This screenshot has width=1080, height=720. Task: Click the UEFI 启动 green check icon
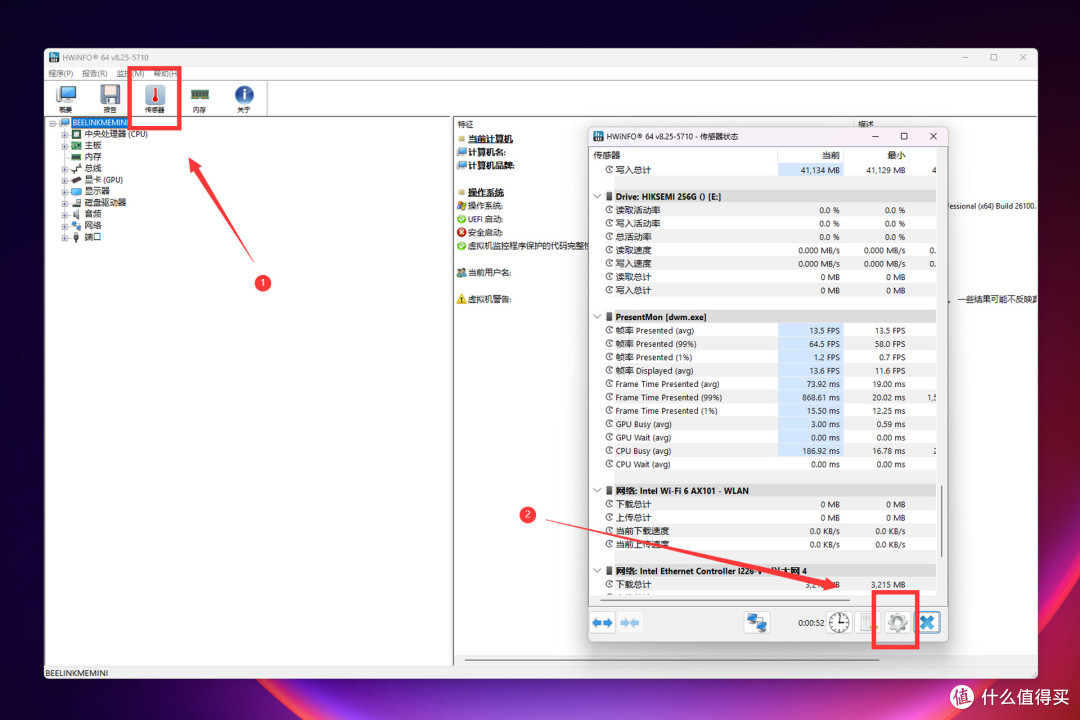pyautogui.click(x=461, y=219)
